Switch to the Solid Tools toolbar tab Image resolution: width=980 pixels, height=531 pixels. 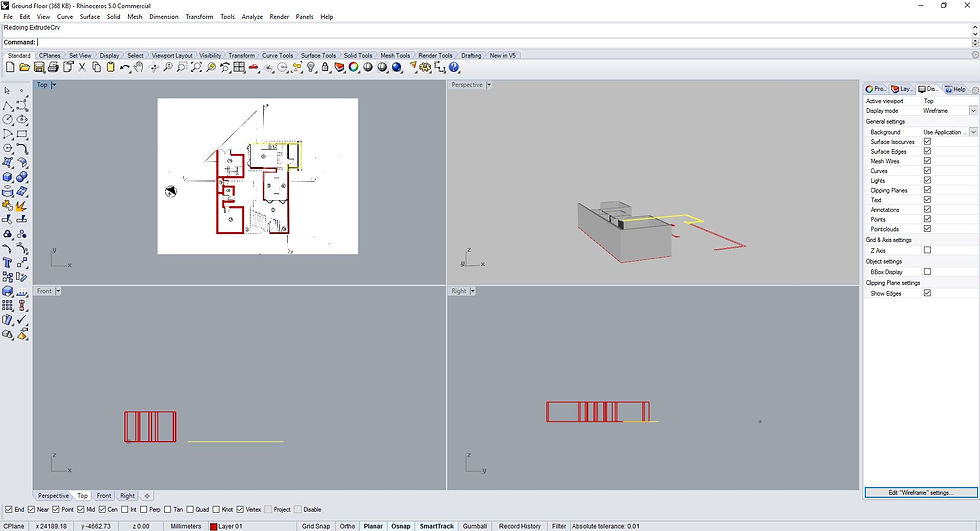click(358, 56)
